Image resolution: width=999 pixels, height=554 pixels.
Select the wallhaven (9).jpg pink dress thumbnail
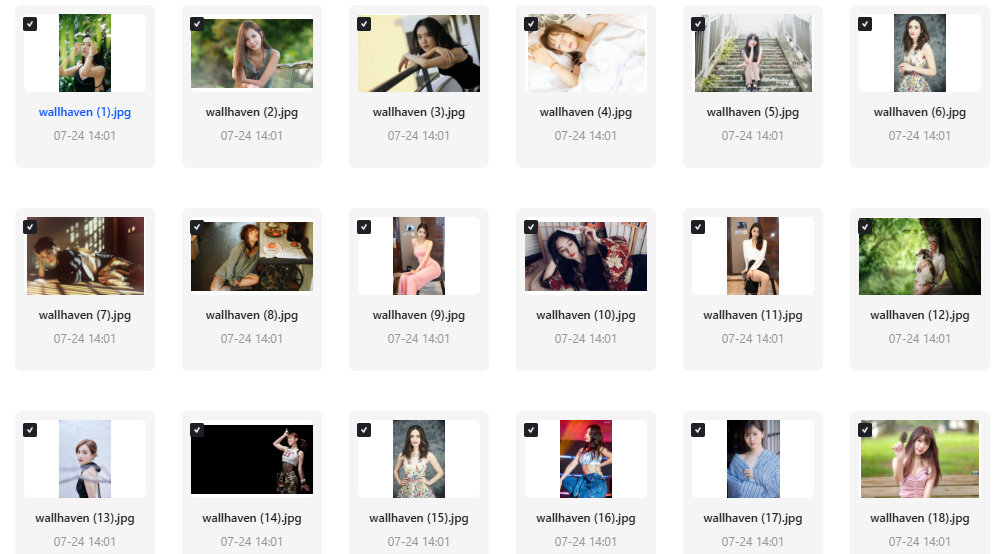click(419, 256)
